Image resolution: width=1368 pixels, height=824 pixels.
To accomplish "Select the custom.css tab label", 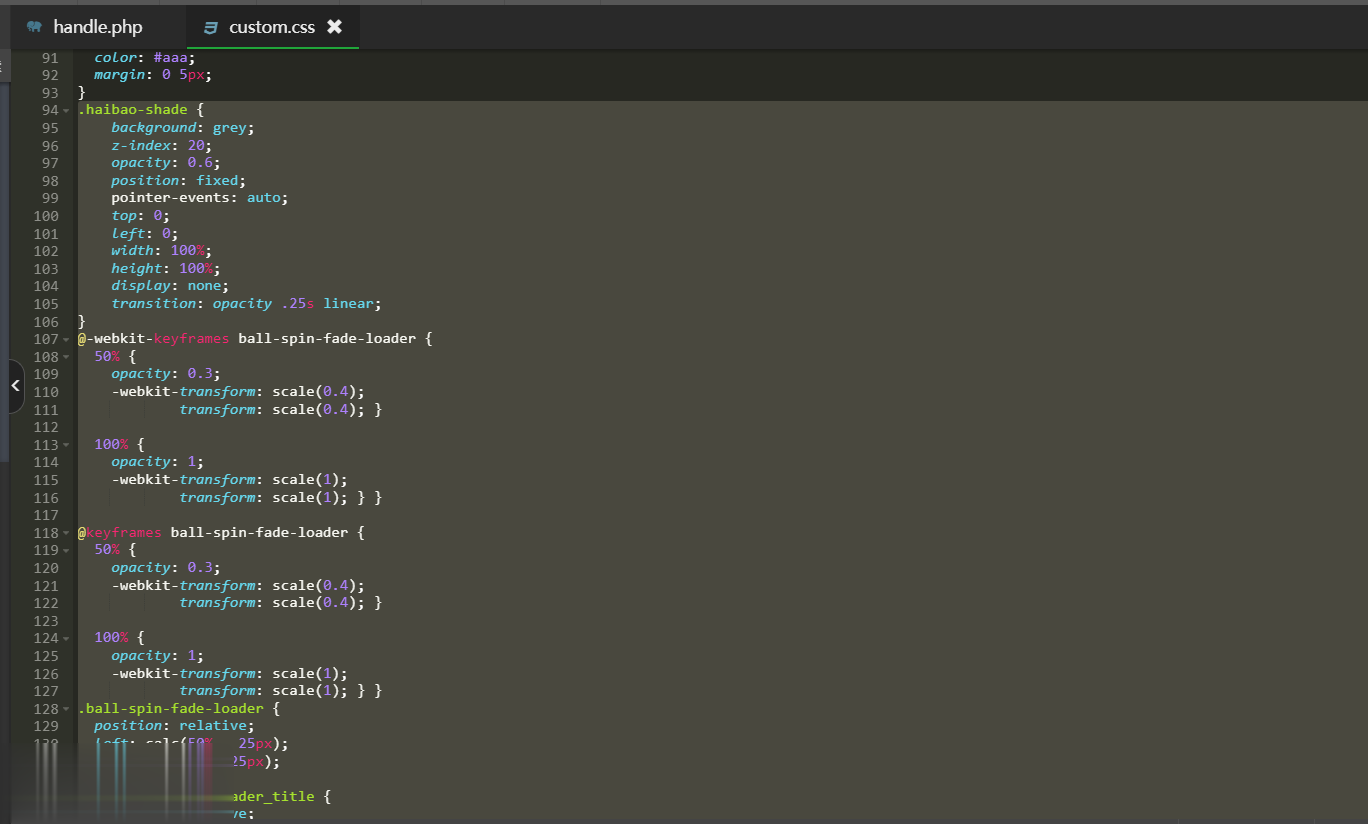I will coord(272,27).
